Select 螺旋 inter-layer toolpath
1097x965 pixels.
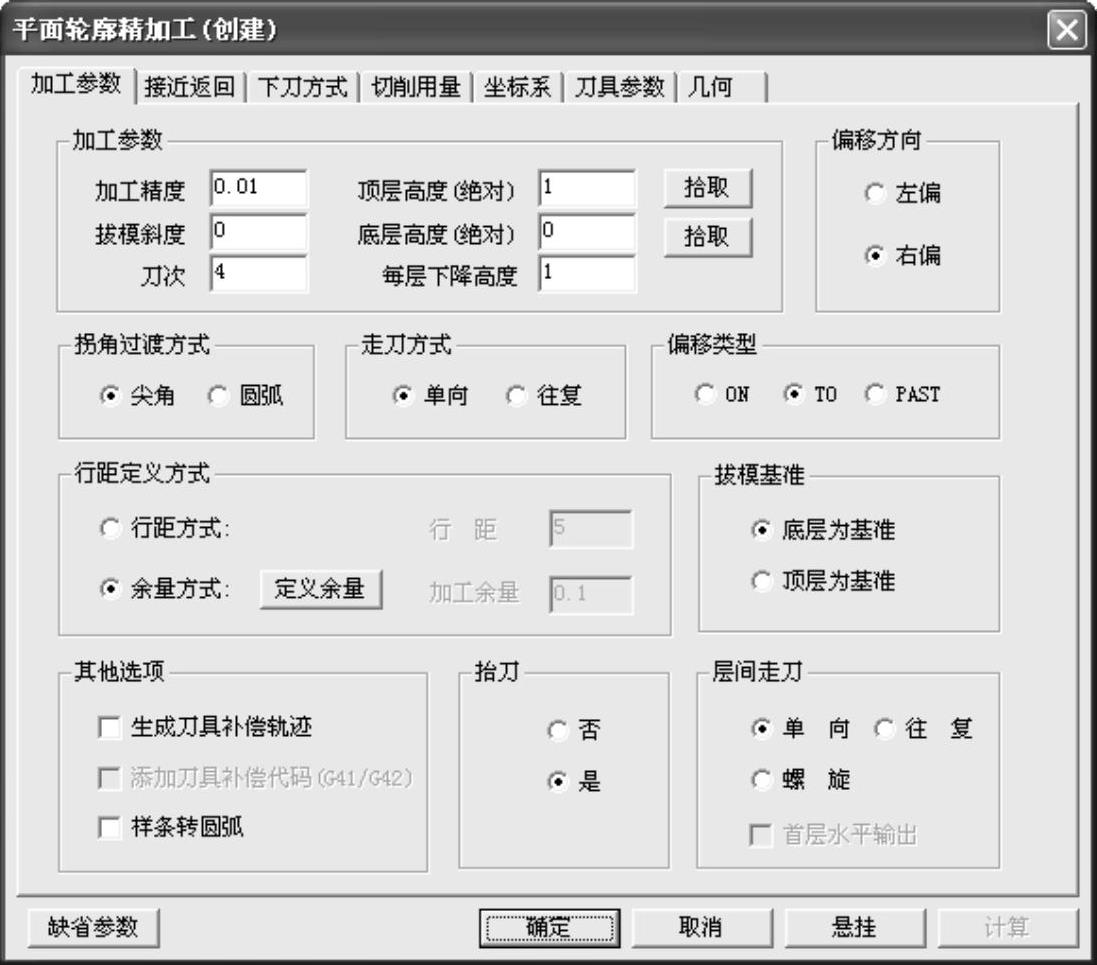pyautogui.click(x=763, y=780)
